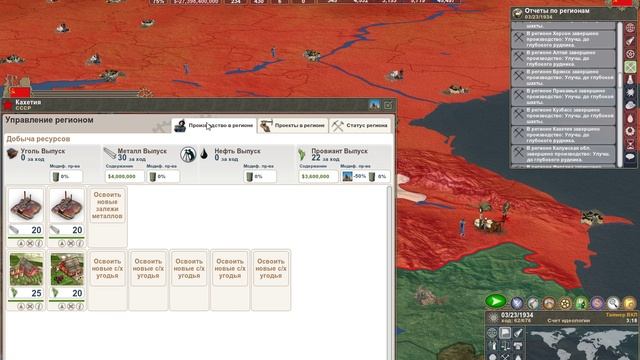The image size is (640, 360).
Task: Select the speech bubble filter icon
Action: coord(631,157)
